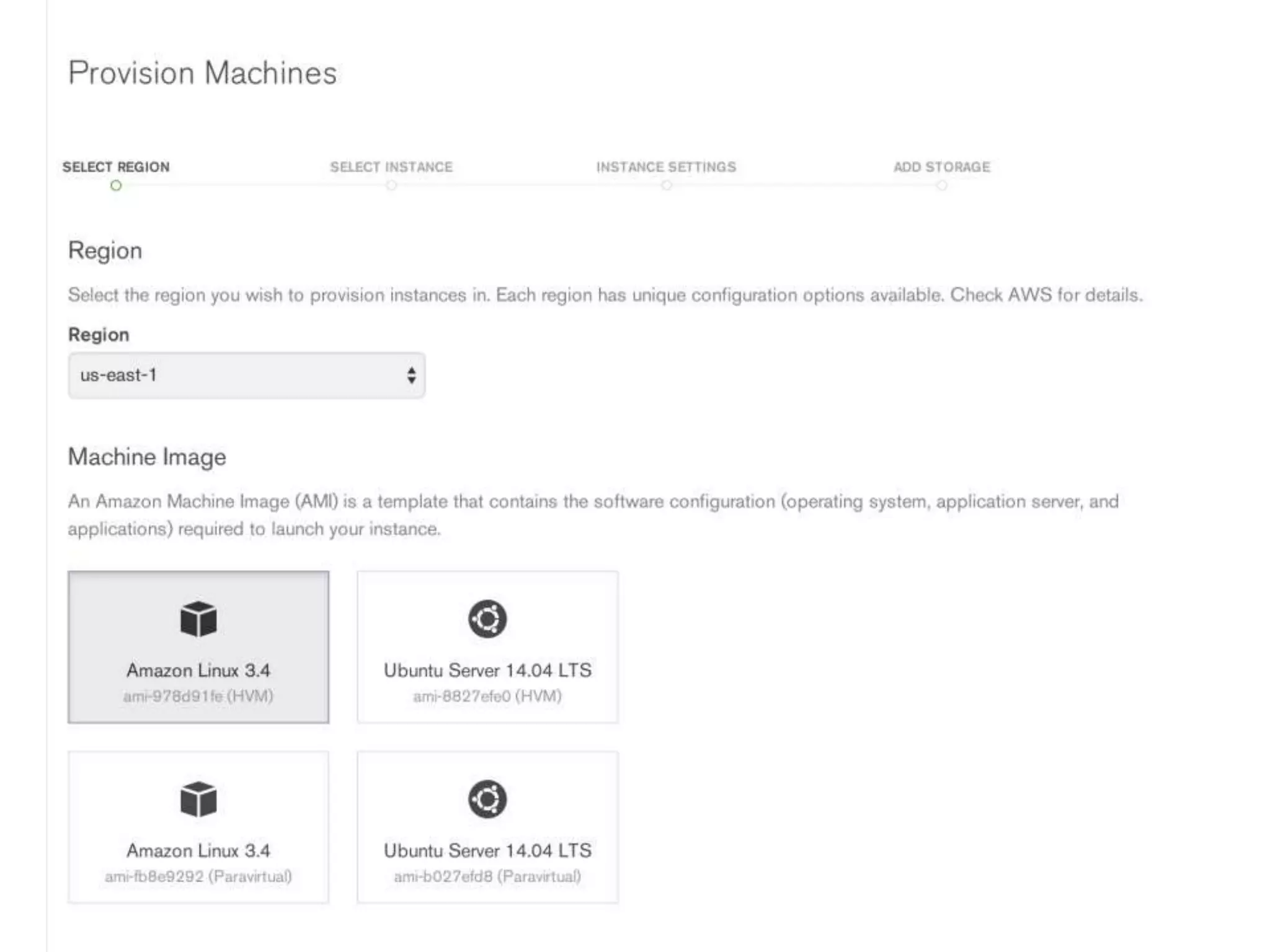Click the cube icon above ami-fb8e9292 (Paravirtual)
Viewport: 1270px width, 952px height.
coord(198,799)
